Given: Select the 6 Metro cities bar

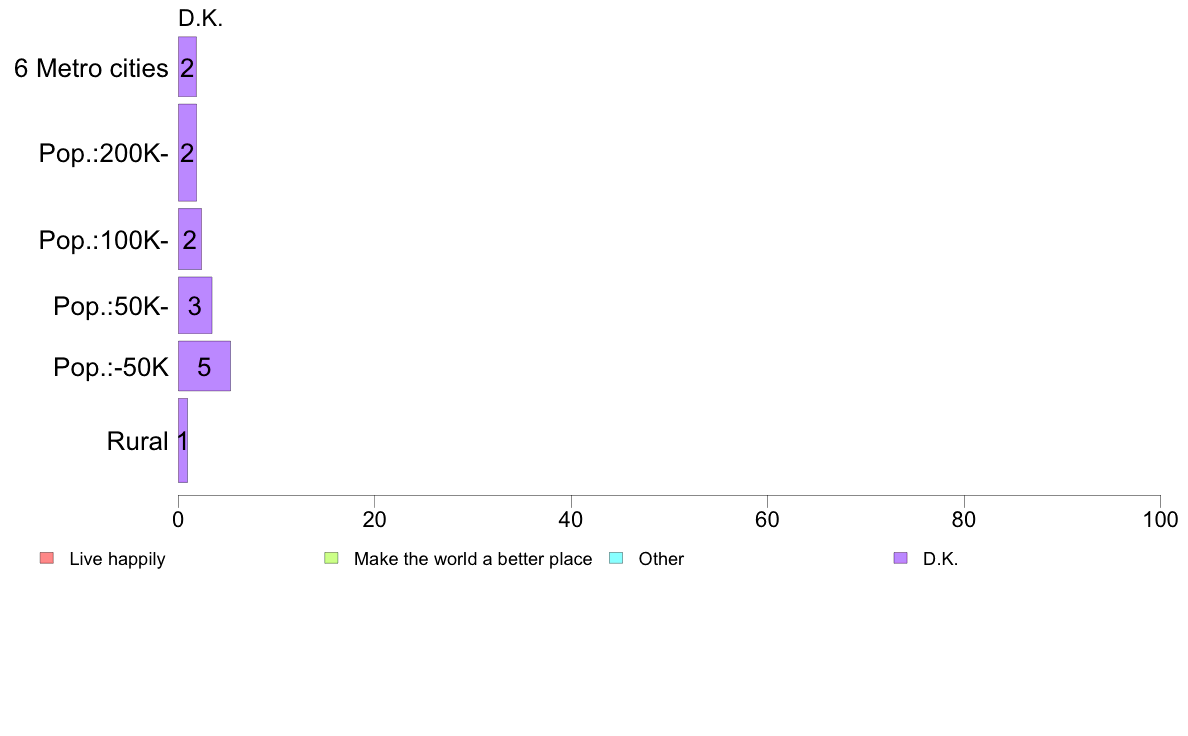Looking at the screenshot, I should tap(187, 67).
